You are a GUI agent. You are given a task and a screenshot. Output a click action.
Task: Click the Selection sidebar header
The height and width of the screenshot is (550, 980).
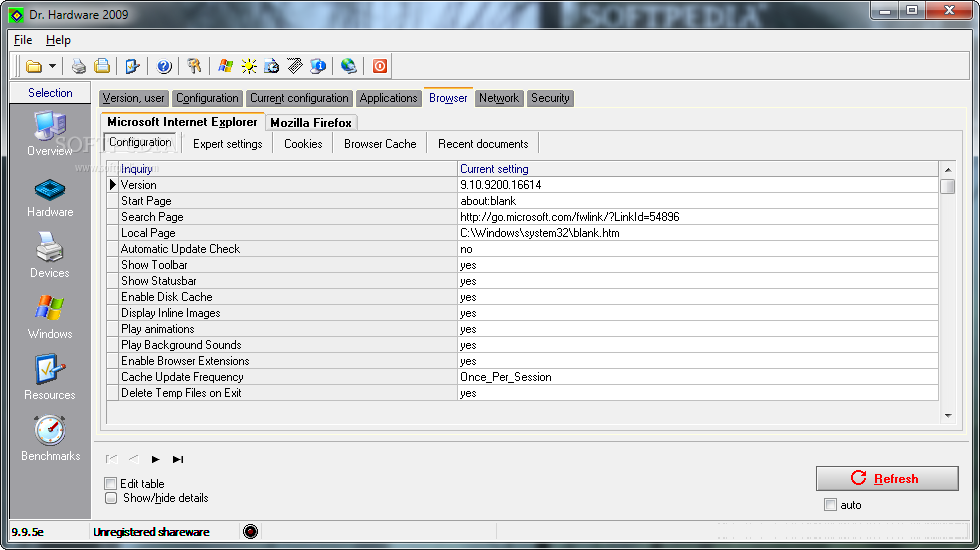[50, 92]
